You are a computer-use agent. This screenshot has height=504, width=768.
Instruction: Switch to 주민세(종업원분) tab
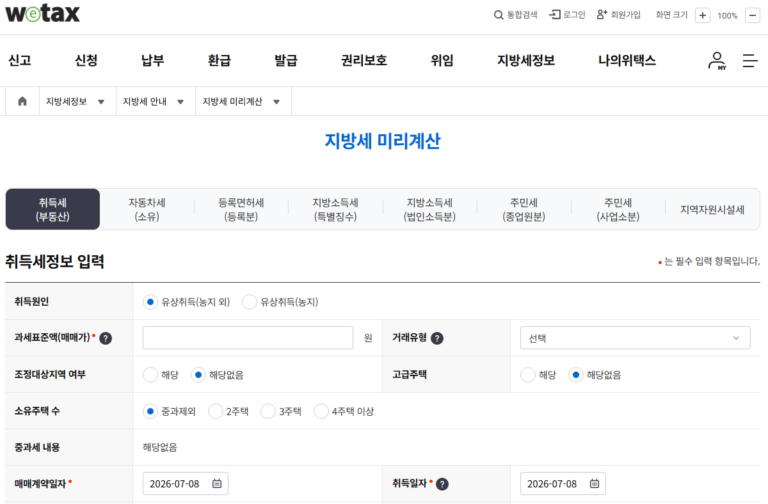coord(524,209)
